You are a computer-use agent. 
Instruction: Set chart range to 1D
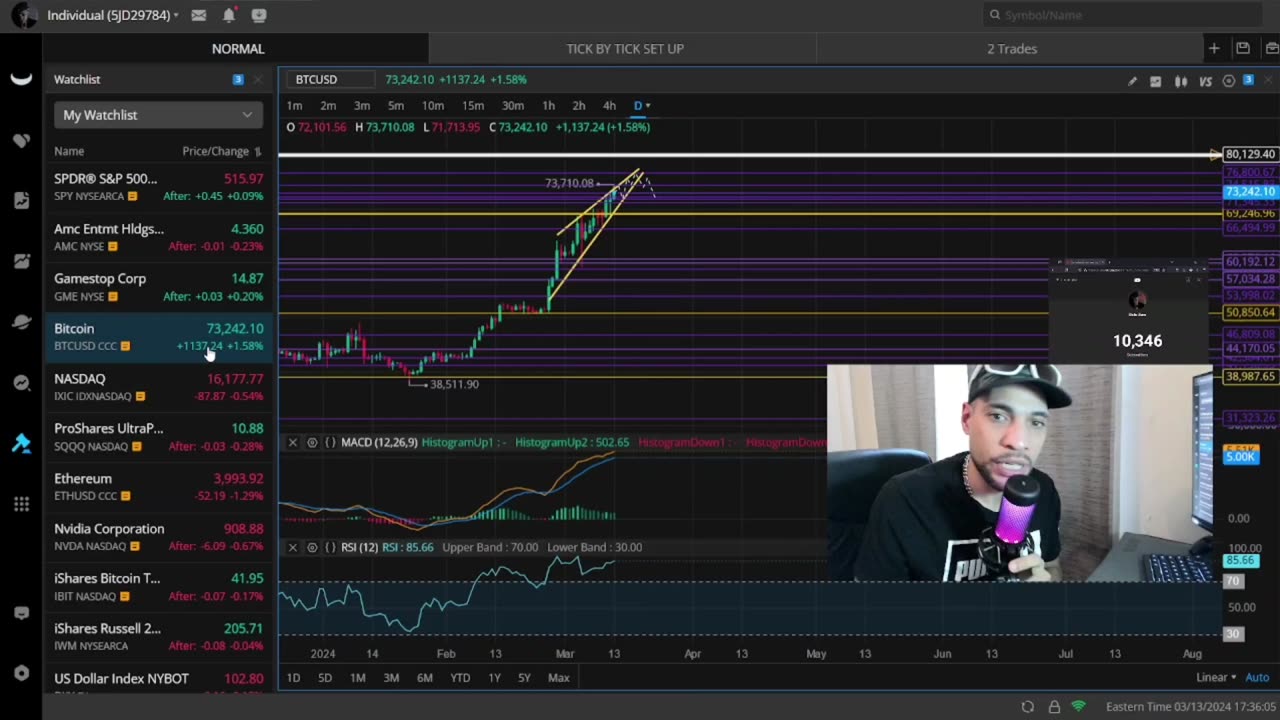coord(293,678)
